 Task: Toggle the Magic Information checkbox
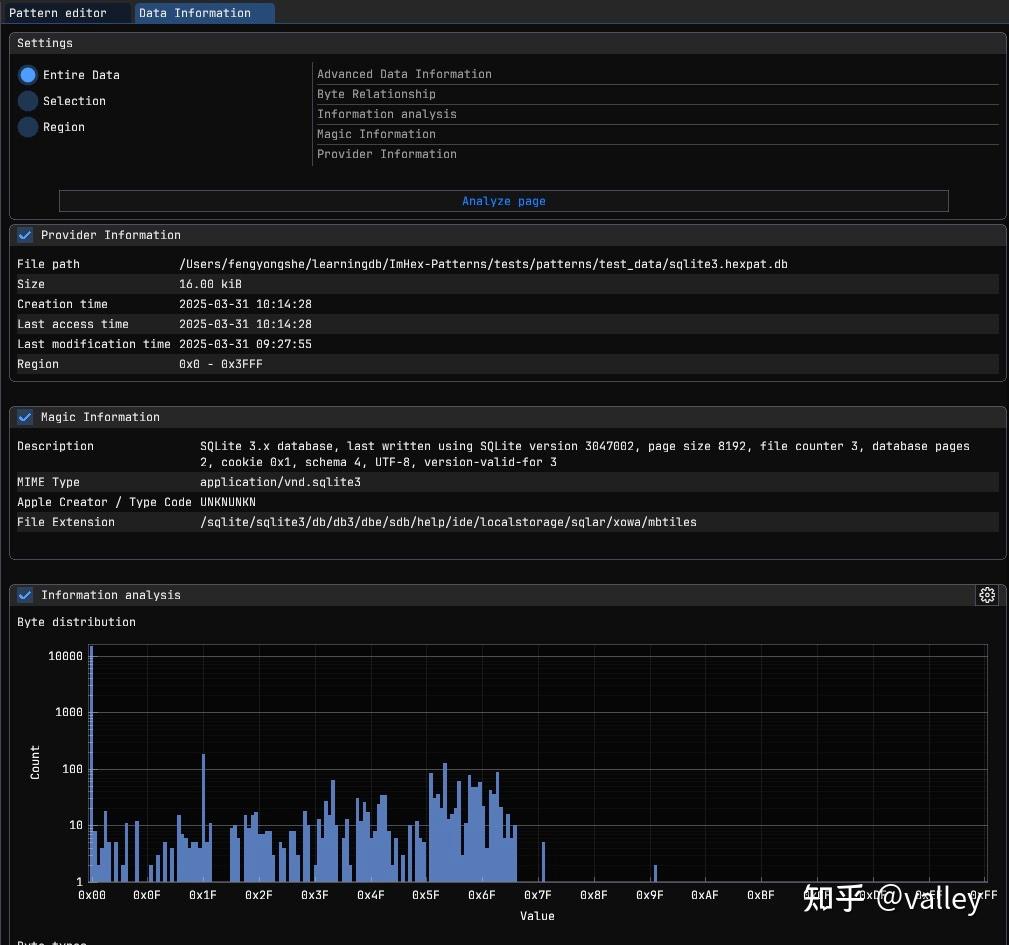coord(26,417)
